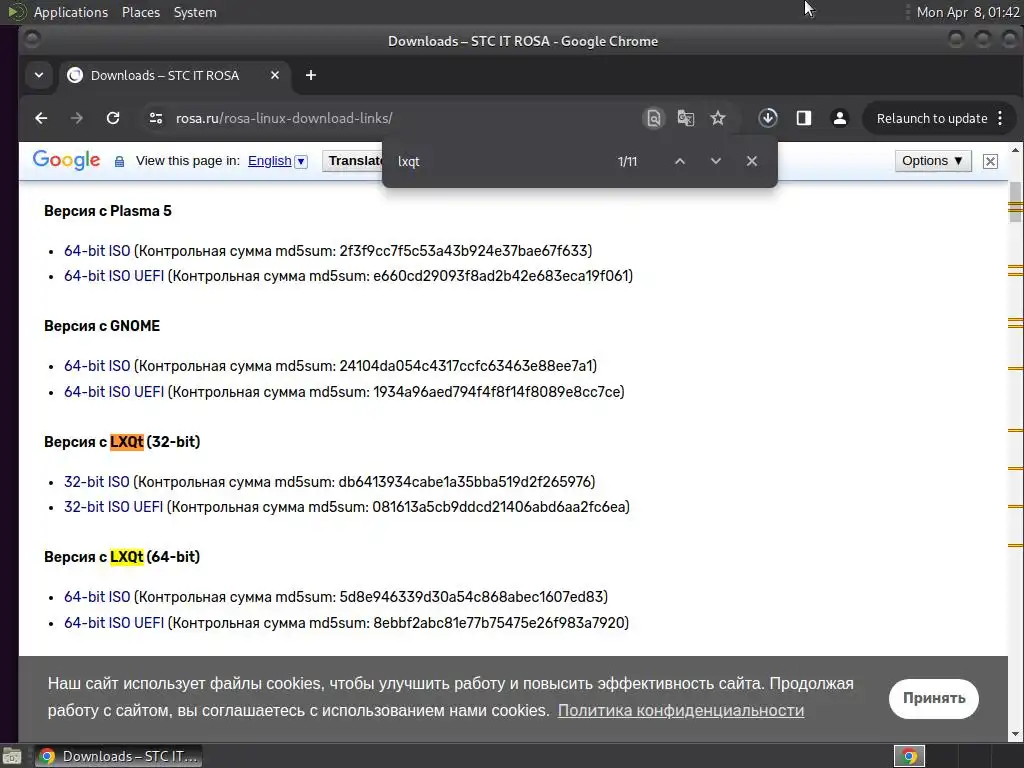Click the address bar URL

[x=284, y=118]
